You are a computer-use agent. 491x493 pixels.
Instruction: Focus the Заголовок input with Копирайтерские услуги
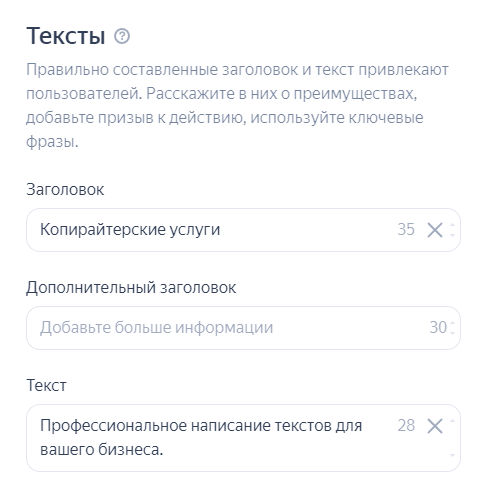coord(243,230)
